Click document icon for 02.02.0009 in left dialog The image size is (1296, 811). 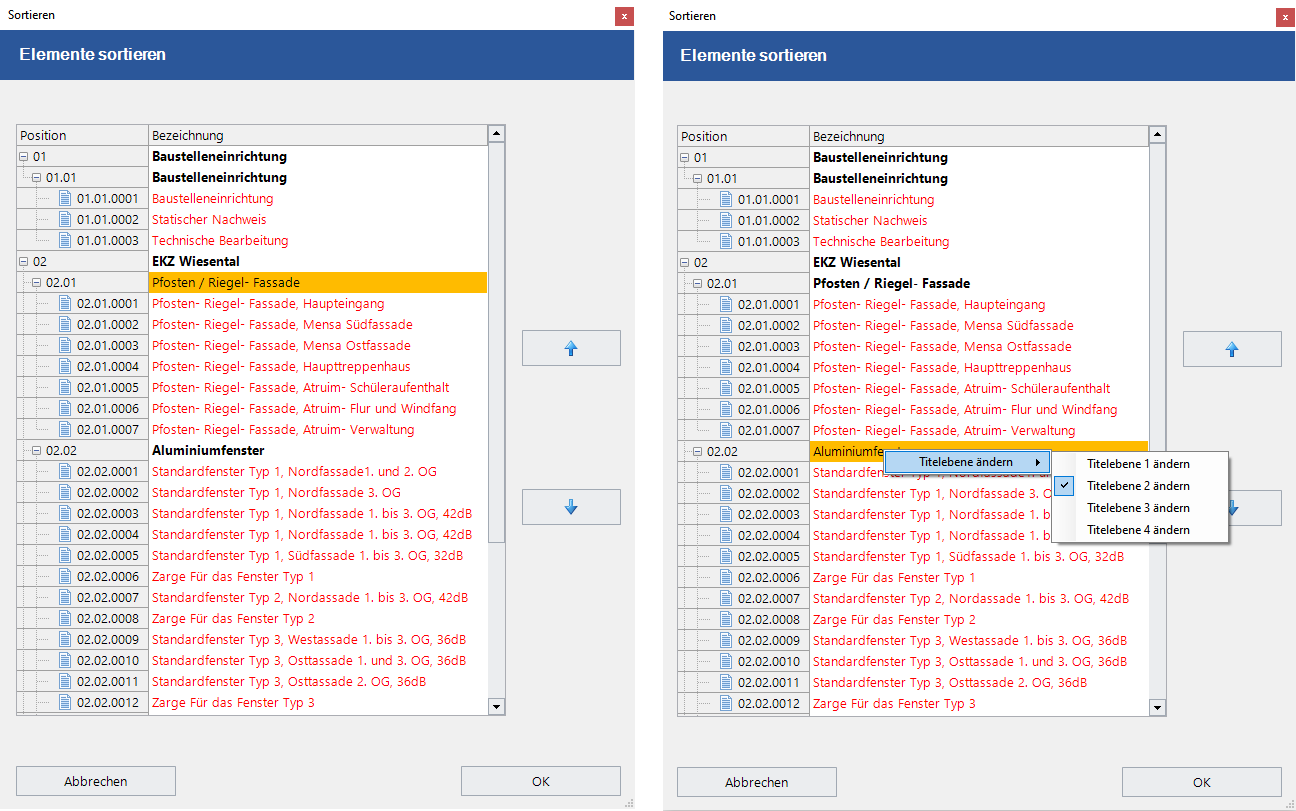pyautogui.click(x=66, y=640)
